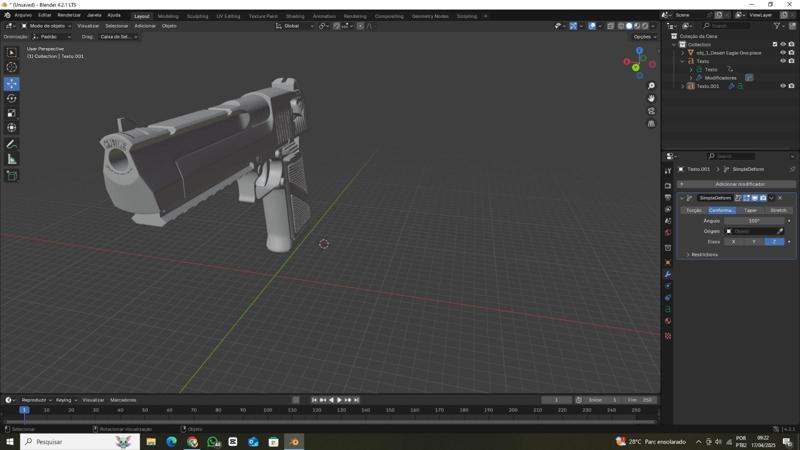Image resolution: width=800 pixels, height=450 pixels.
Task: Open the World properties tab
Action: tap(668, 233)
